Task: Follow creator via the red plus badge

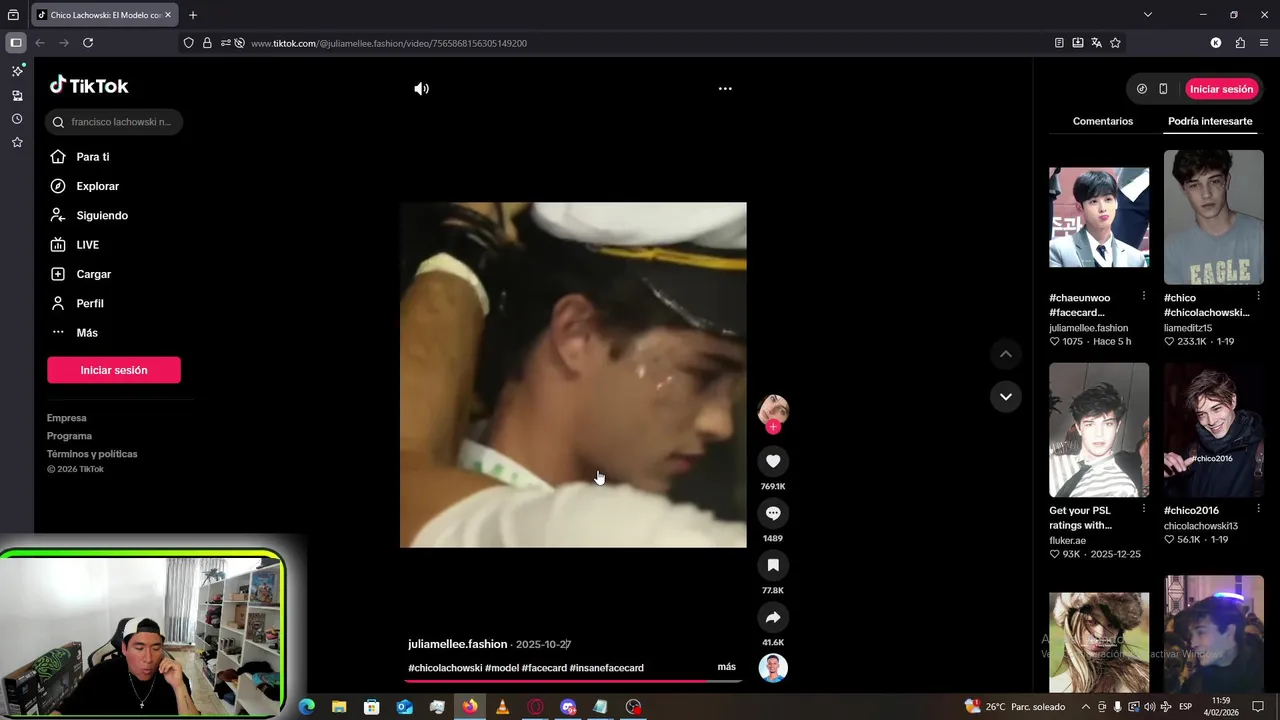Action: pos(773,427)
